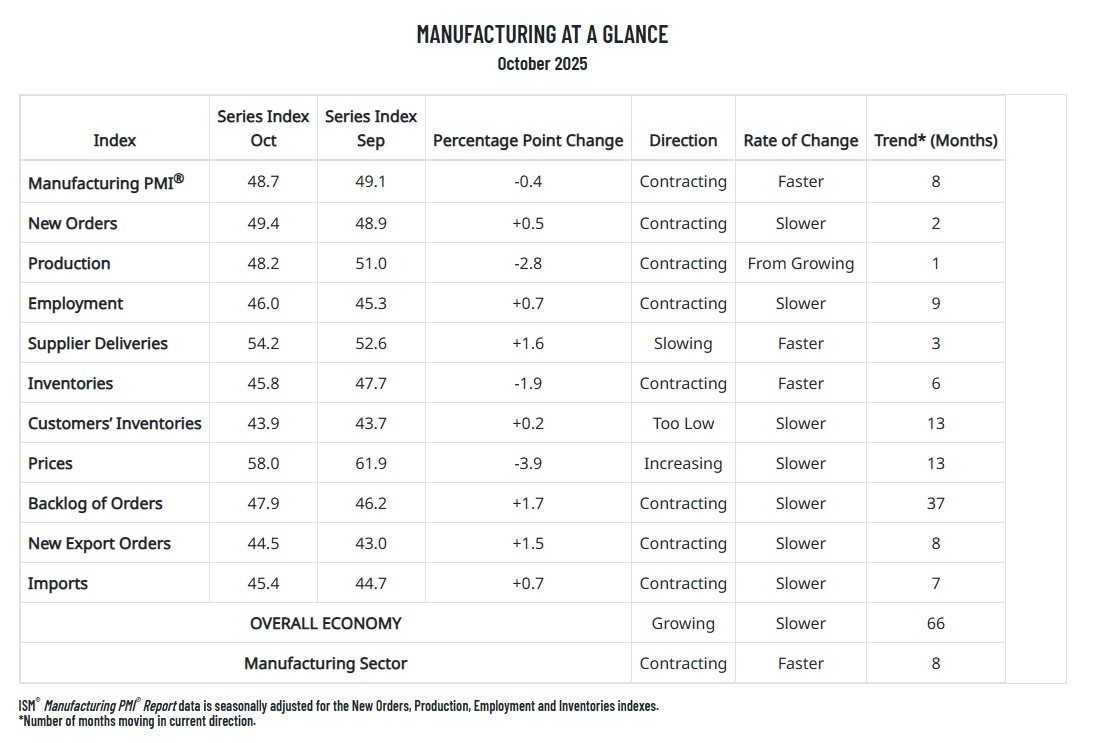The width and height of the screenshot is (1106, 743).
Task: Select the "Rate of Change" header
Action: [x=800, y=141]
